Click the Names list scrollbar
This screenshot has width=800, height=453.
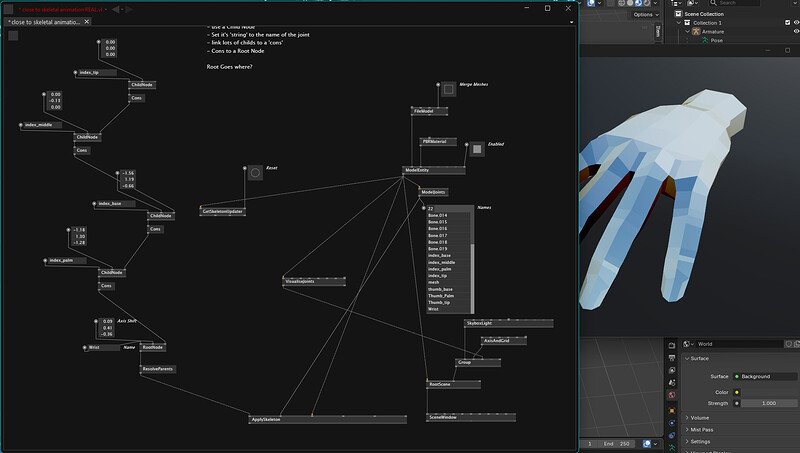tap(472, 278)
